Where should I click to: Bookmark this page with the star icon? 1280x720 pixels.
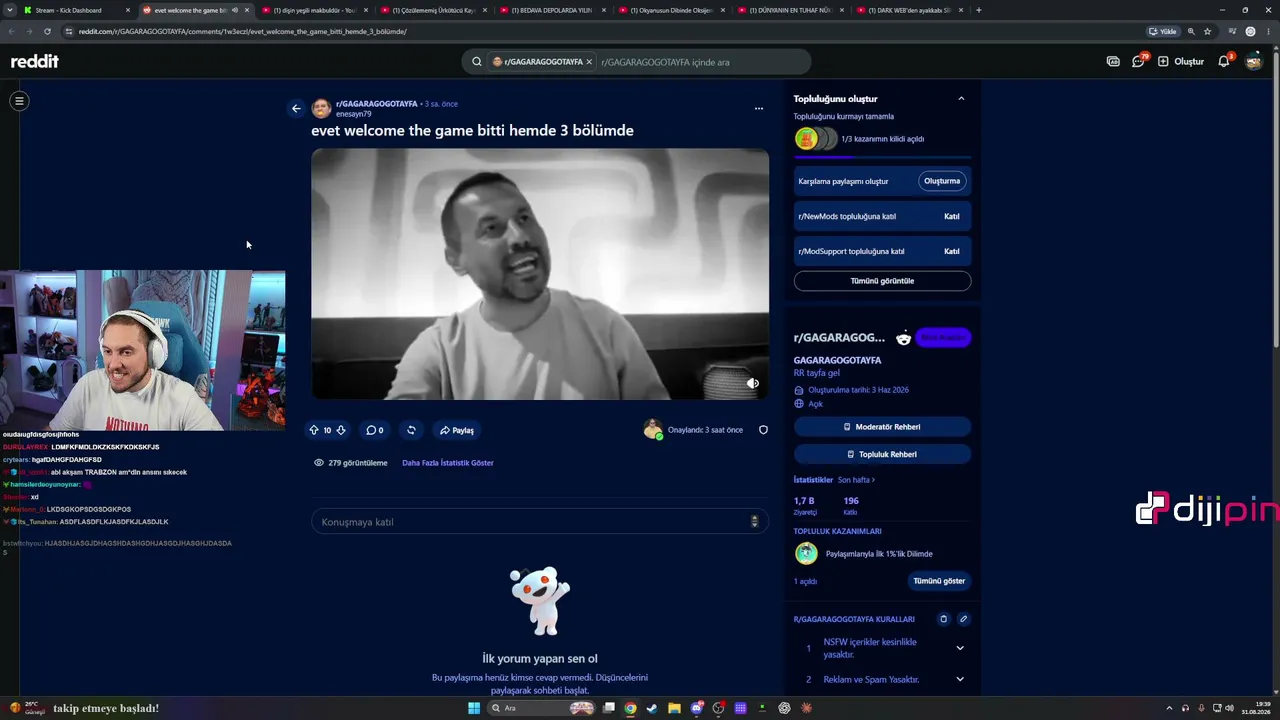[1207, 31]
